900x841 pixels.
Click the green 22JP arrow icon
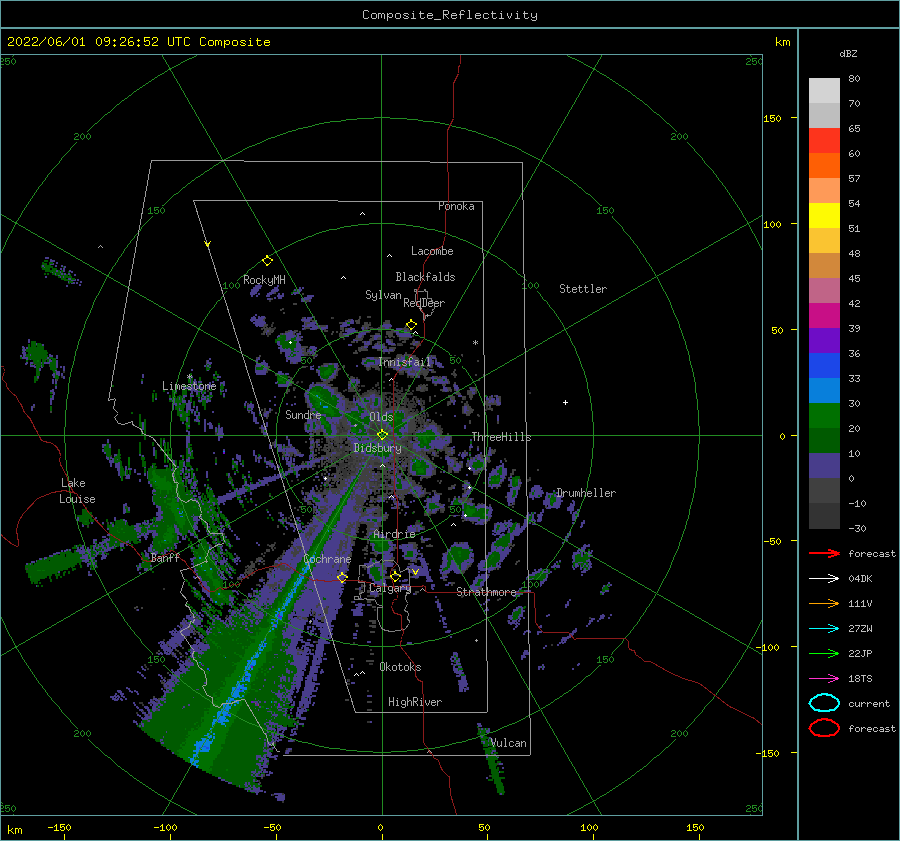click(x=824, y=653)
